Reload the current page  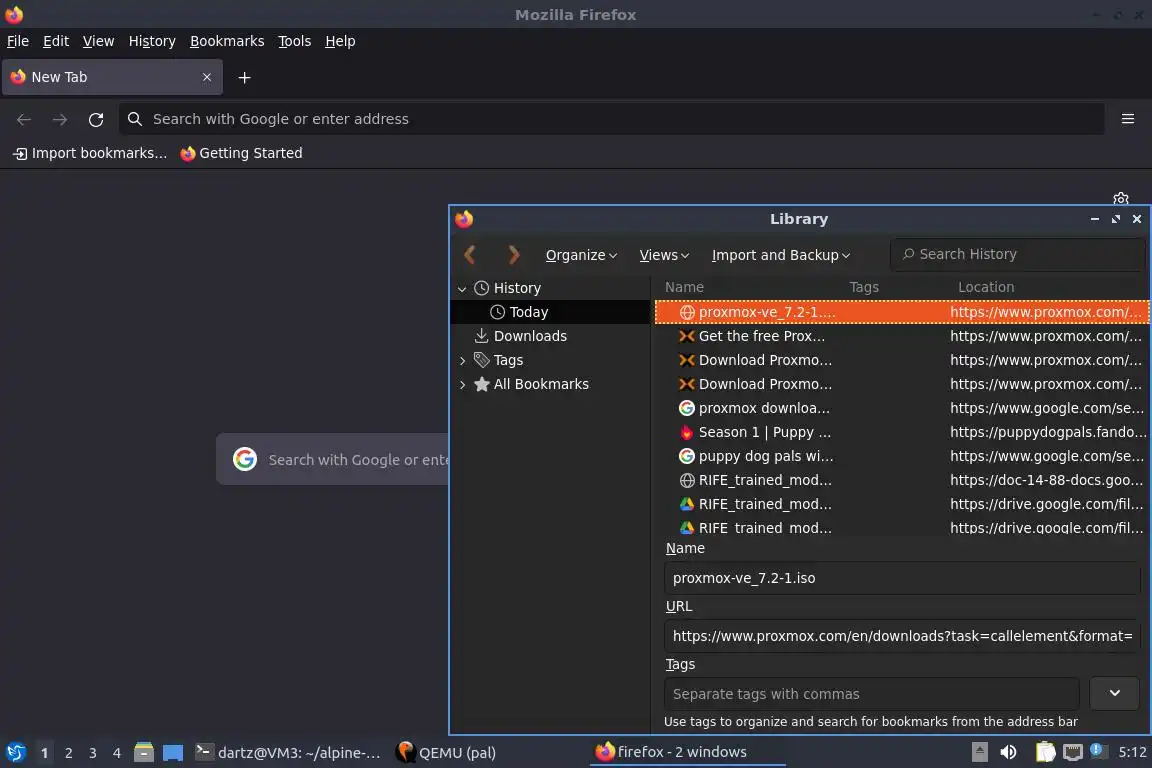coord(96,120)
